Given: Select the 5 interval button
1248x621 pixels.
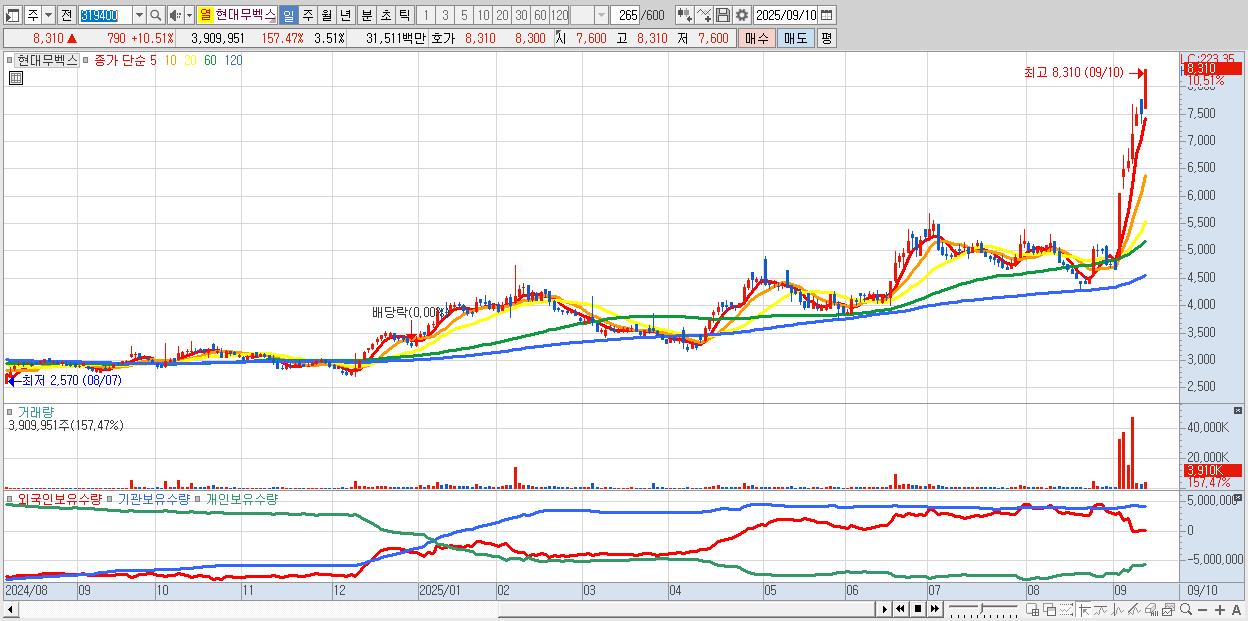Looking at the screenshot, I should click(464, 15).
